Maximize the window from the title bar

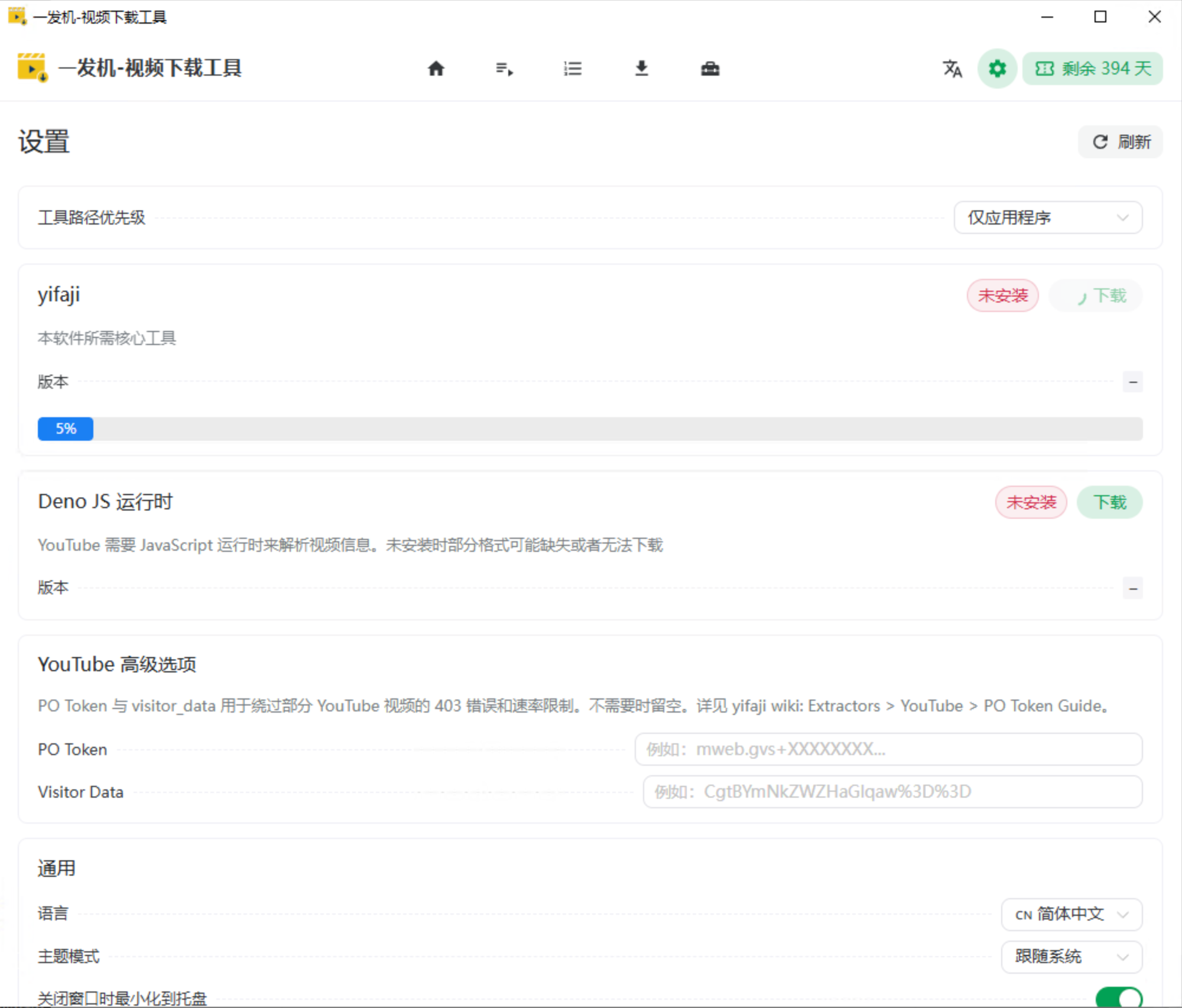click(1100, 17)
